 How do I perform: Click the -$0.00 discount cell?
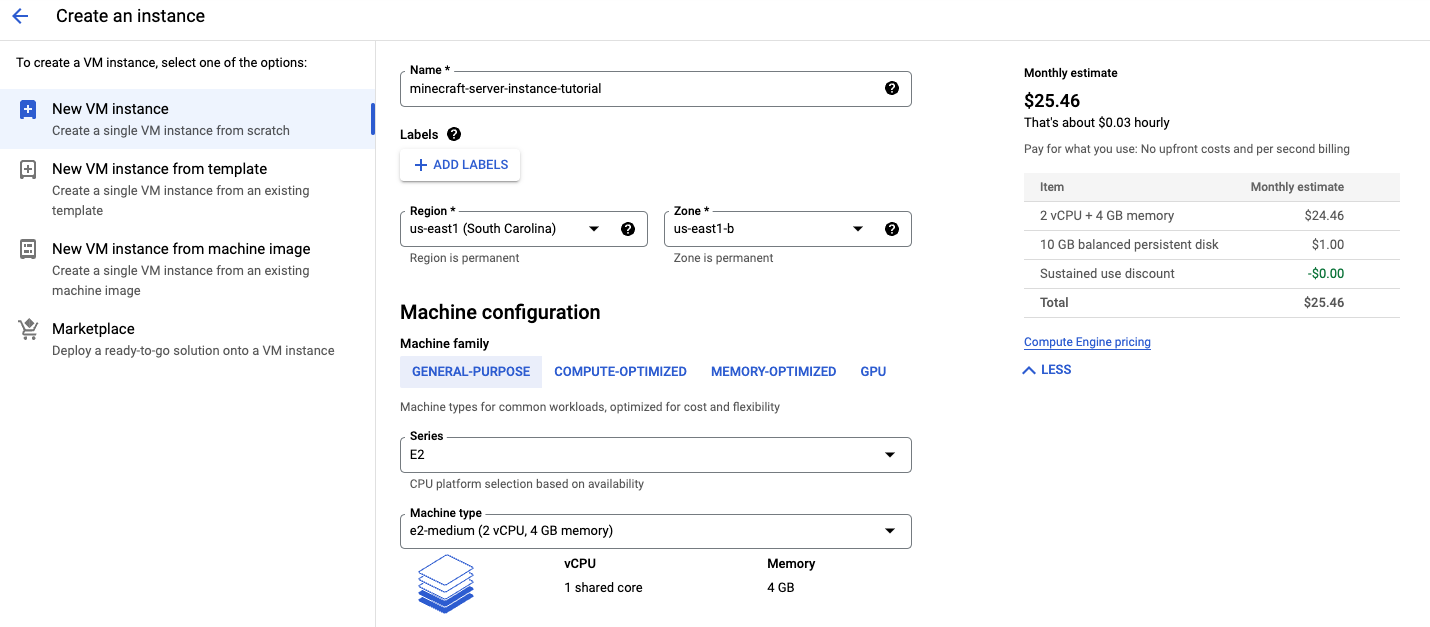coord(1326,274)
